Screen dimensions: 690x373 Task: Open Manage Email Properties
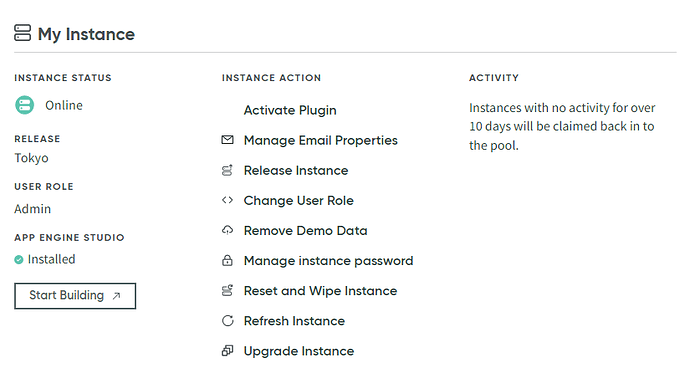(x=320, y=140)
